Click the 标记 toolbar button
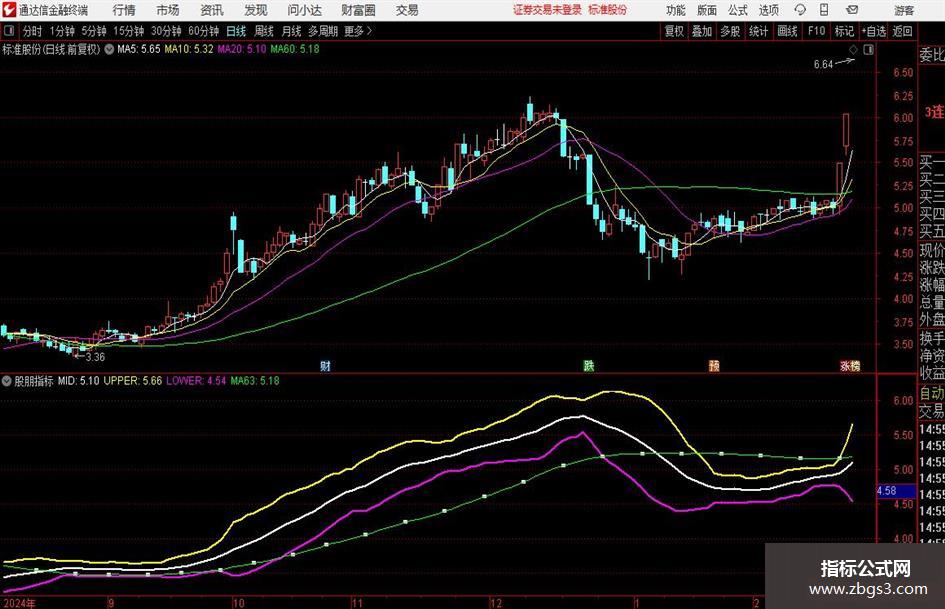The height and width of the screenshot is (609, 945). pyautogui.click(x=844, y=31)
